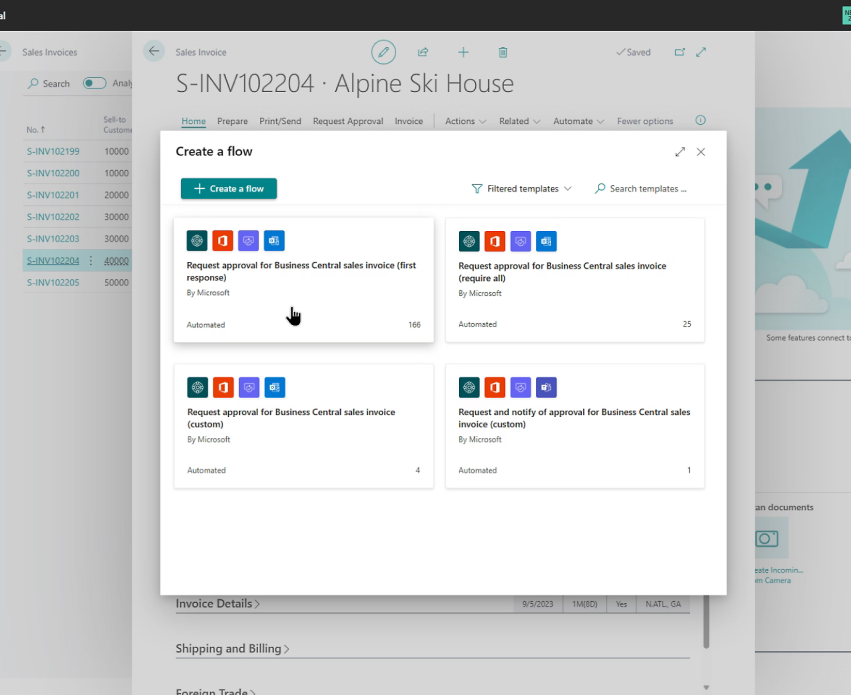The height and width of the screenshot is (695, 851).
Task: Open the Related dropdown menu
Action: (519, 121)
